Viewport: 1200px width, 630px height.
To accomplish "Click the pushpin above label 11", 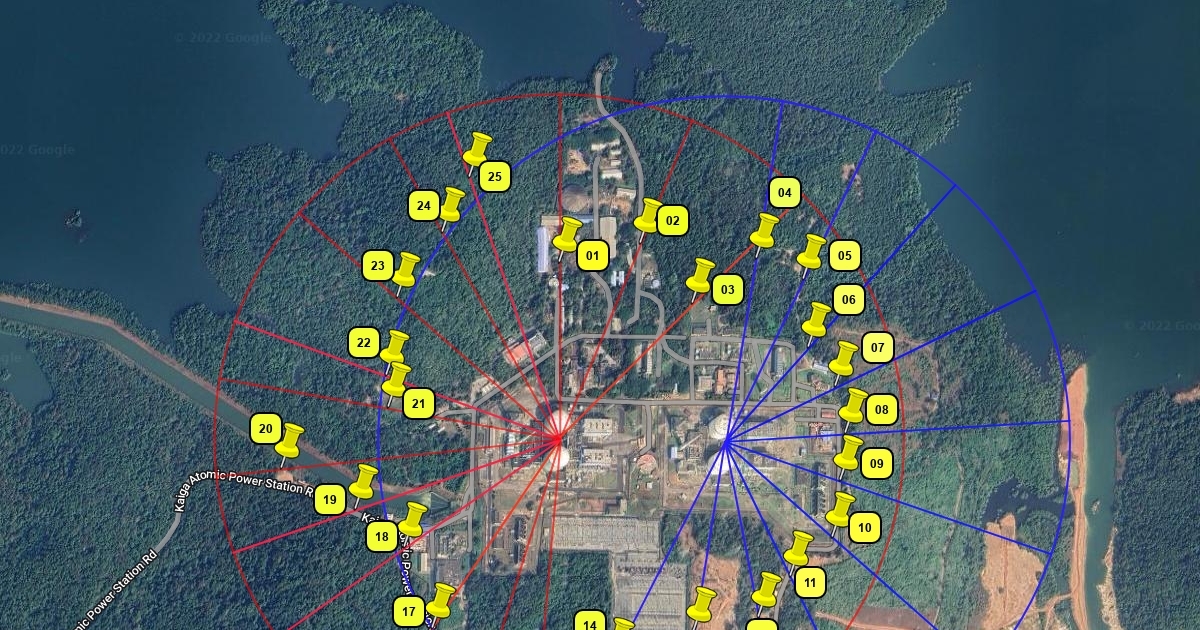I will point(797,549).
